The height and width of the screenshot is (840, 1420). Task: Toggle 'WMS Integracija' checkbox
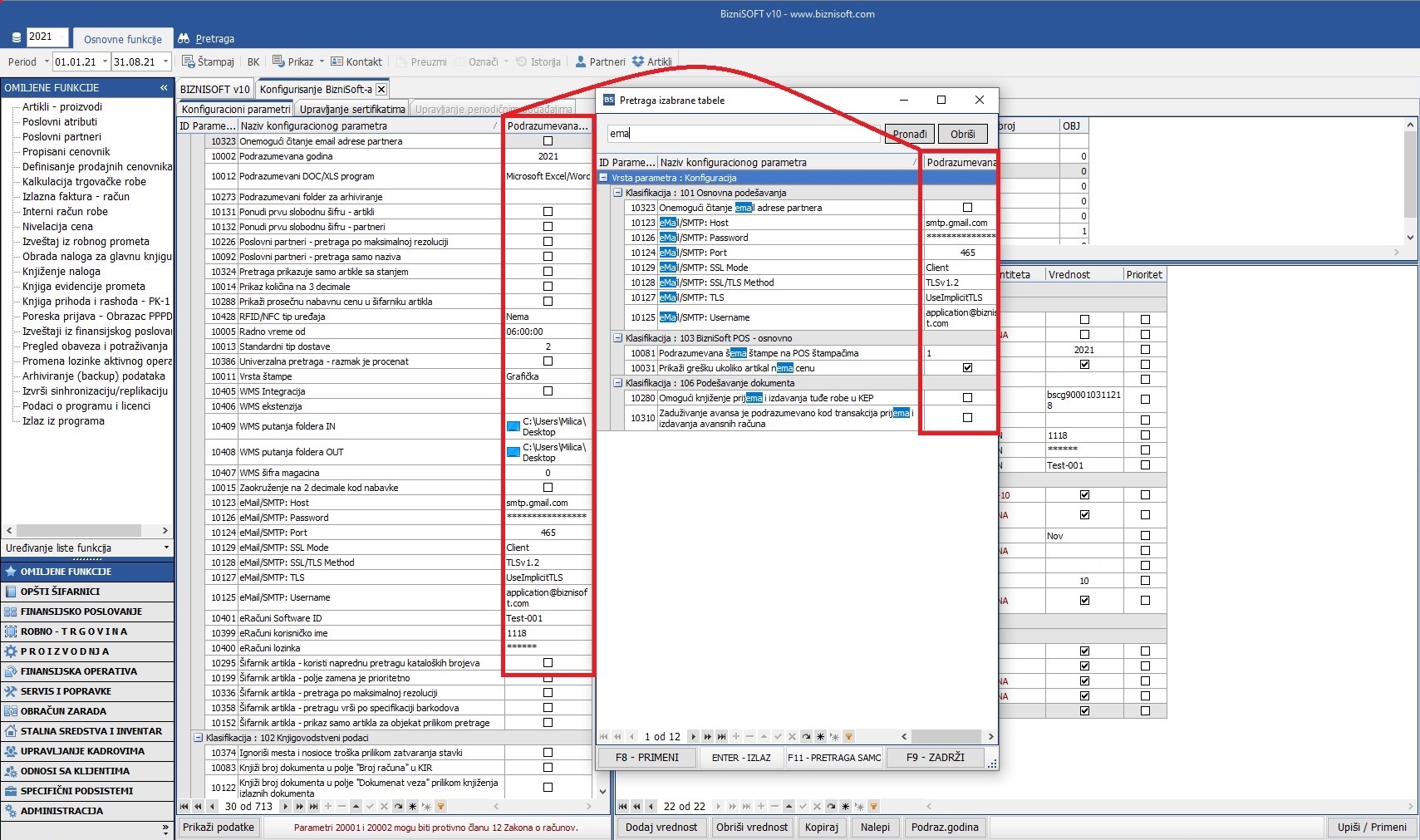coord(548,391)
